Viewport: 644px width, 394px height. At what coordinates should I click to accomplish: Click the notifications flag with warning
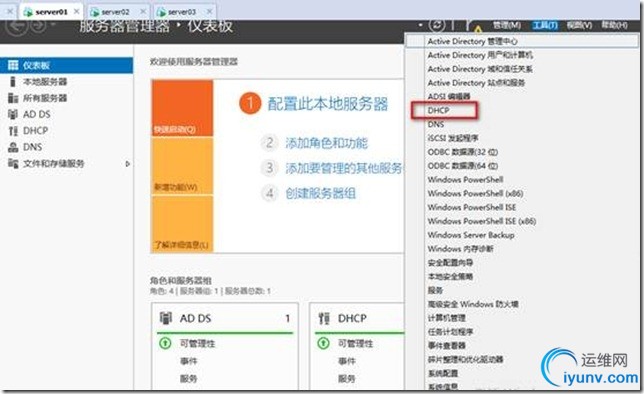pos(473,26)
